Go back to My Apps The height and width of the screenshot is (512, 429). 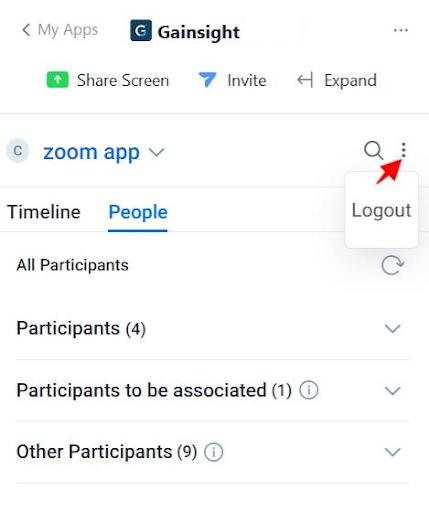[60, 30]
